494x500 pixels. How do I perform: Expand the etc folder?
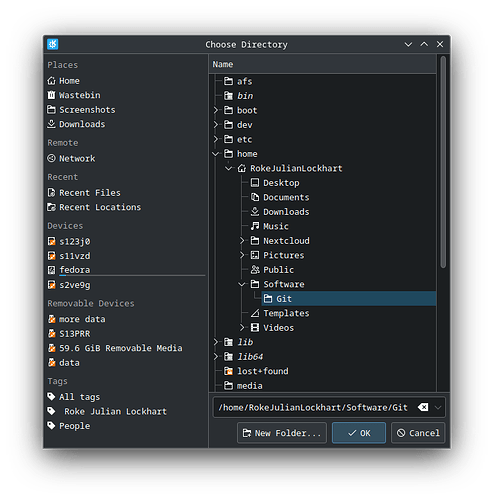[x=216, y=139]
